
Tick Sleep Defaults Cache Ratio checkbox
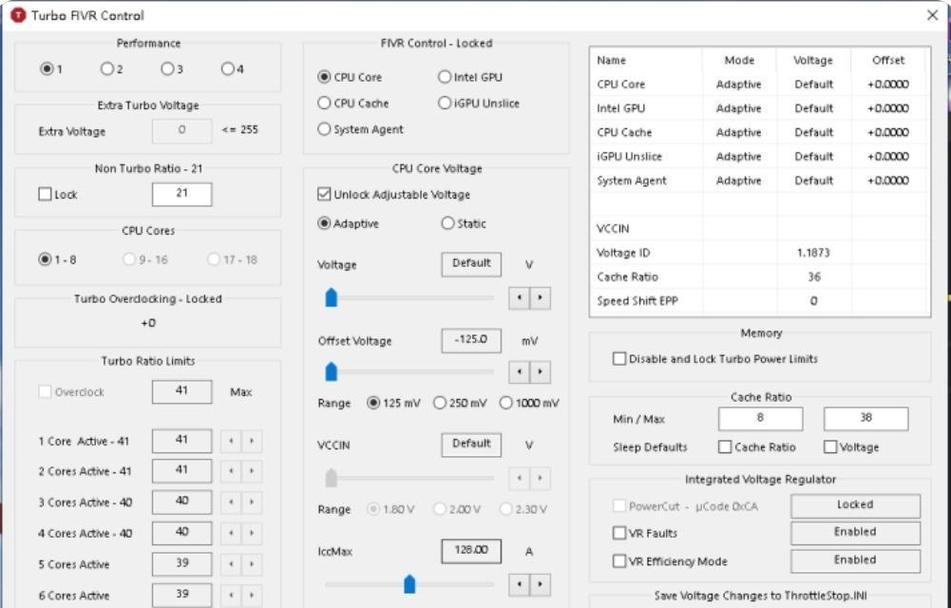(x=725, y=447)
